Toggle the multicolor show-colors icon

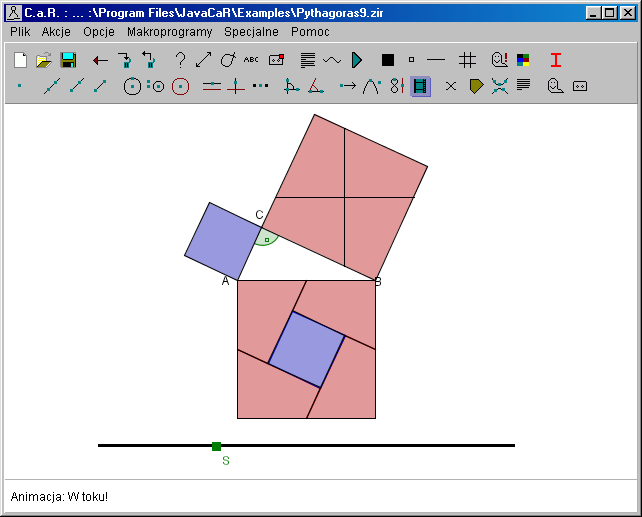click(523, 60)
